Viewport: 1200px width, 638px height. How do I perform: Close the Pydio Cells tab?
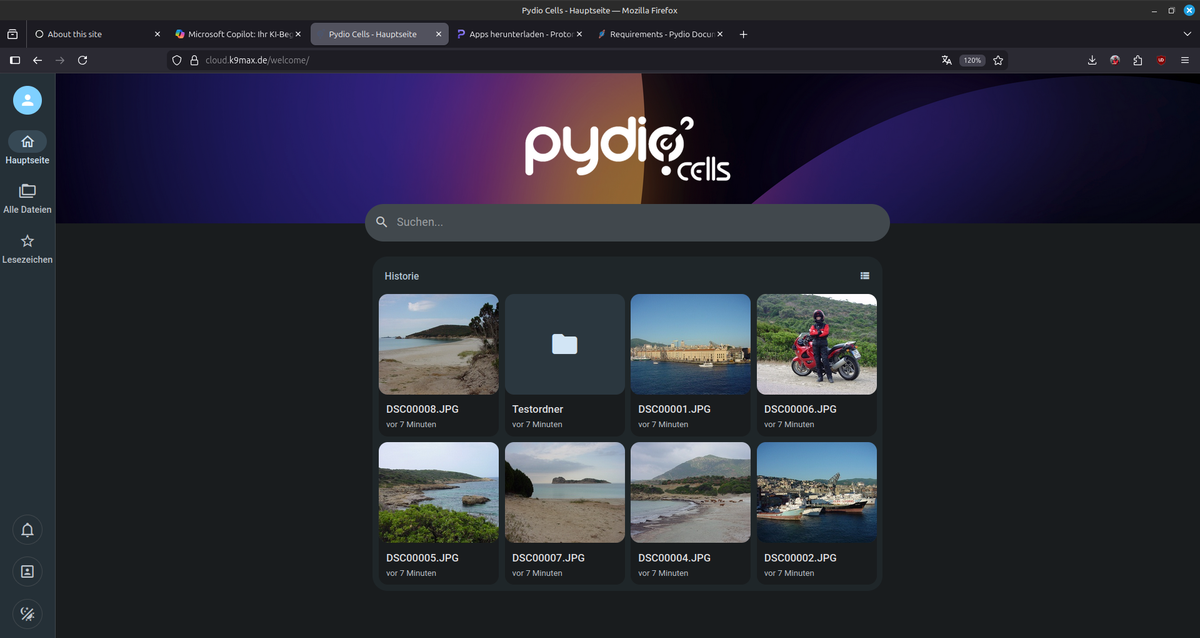tap(439, 34)
